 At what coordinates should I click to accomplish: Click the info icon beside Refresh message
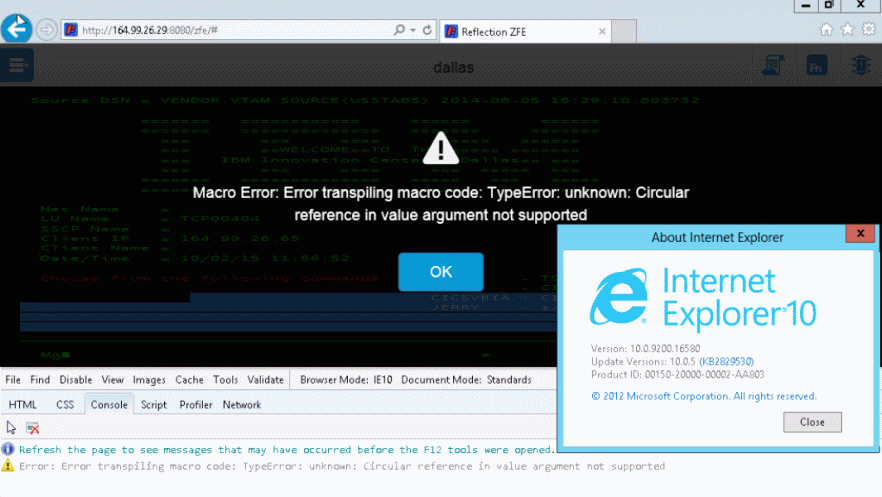(8, 449)
